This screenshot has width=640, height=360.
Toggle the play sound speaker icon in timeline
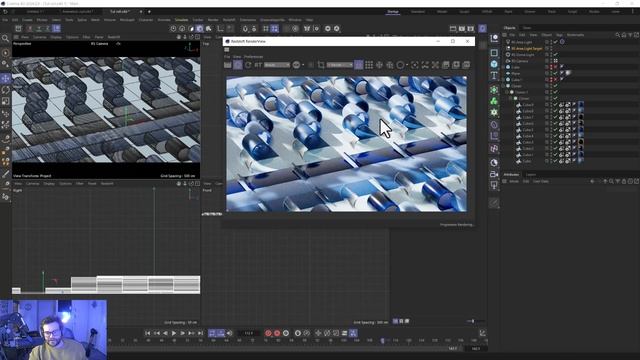230,333
